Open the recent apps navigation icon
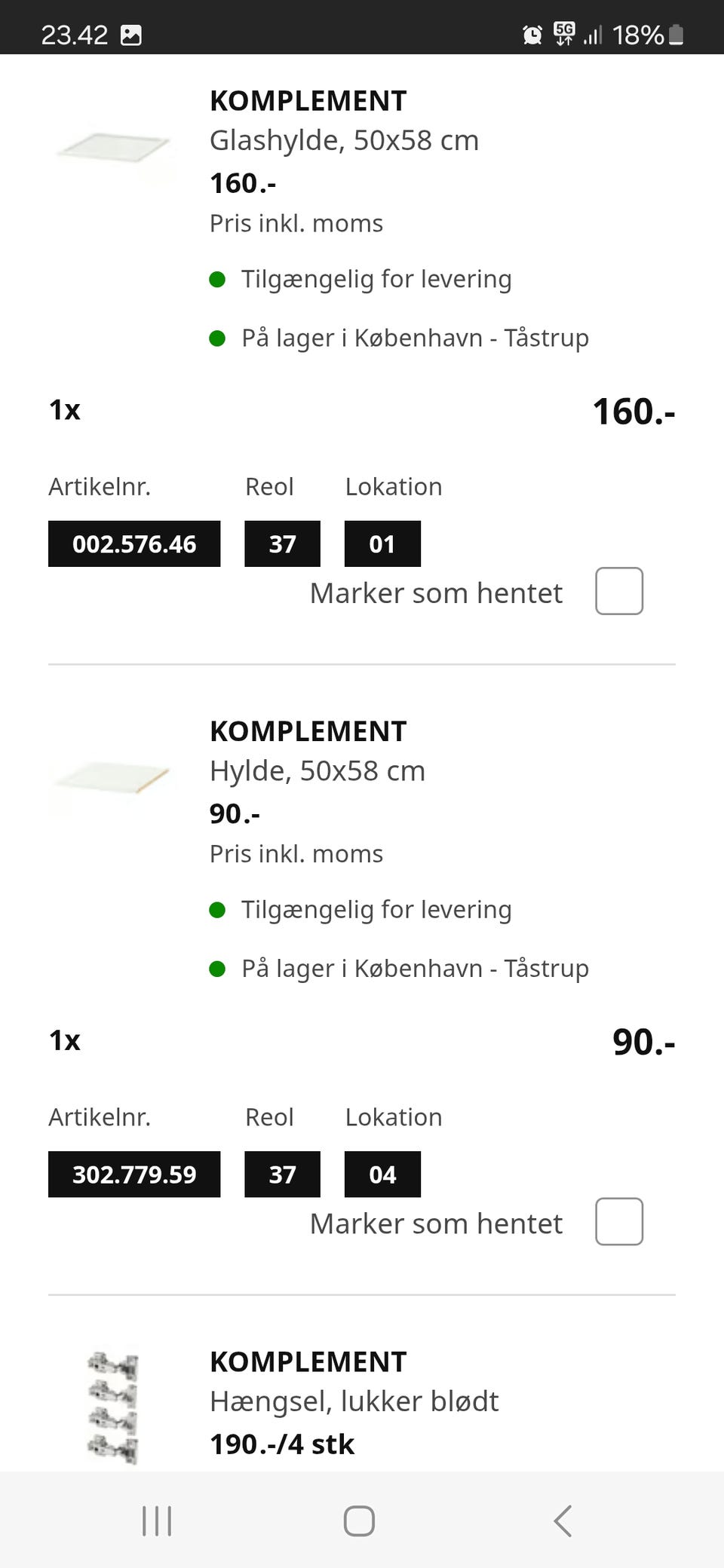Screen dimensions: 724x1568 (x=157, y=1521)
